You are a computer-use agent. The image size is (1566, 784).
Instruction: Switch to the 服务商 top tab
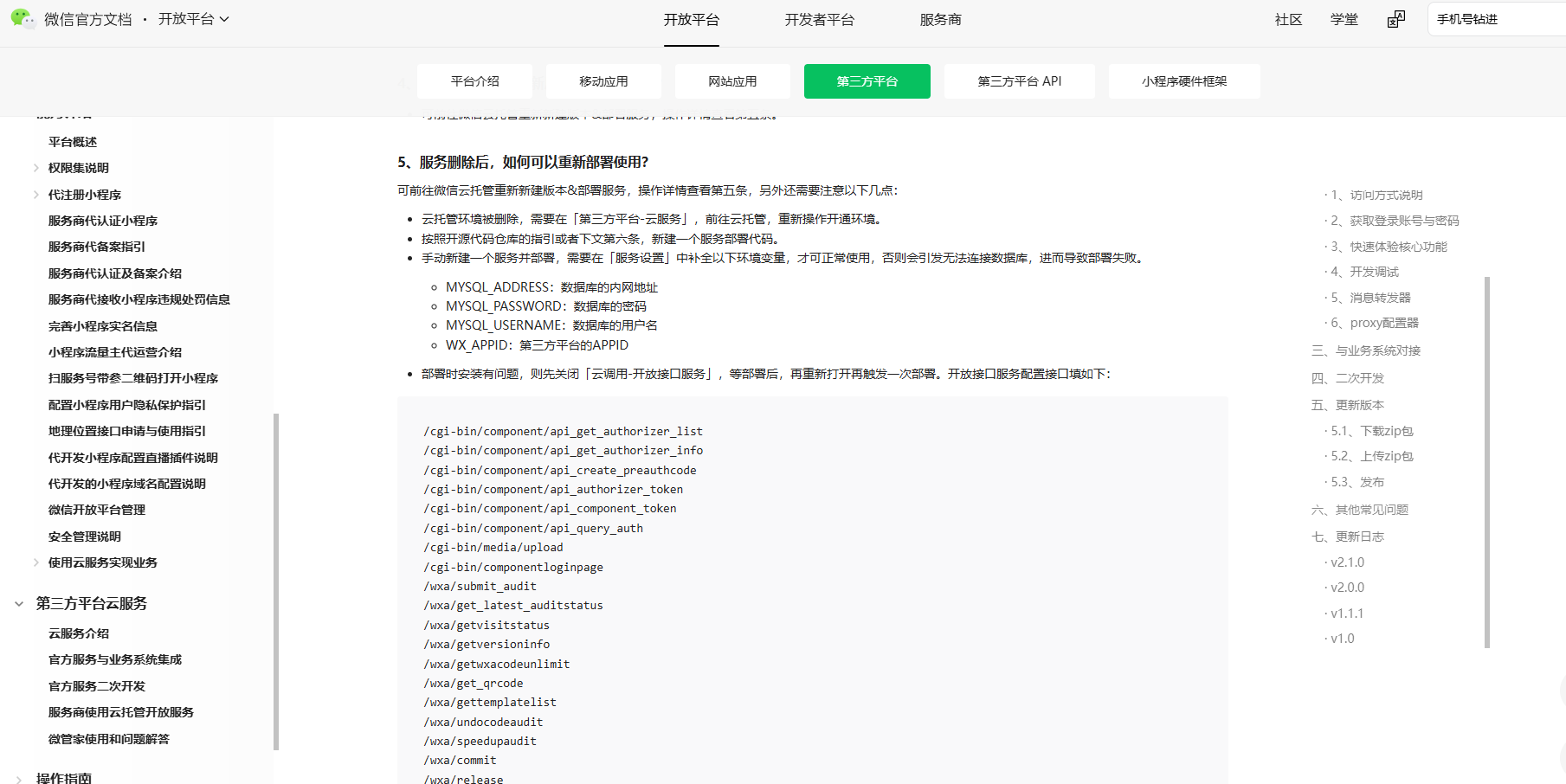click(941, 20)
